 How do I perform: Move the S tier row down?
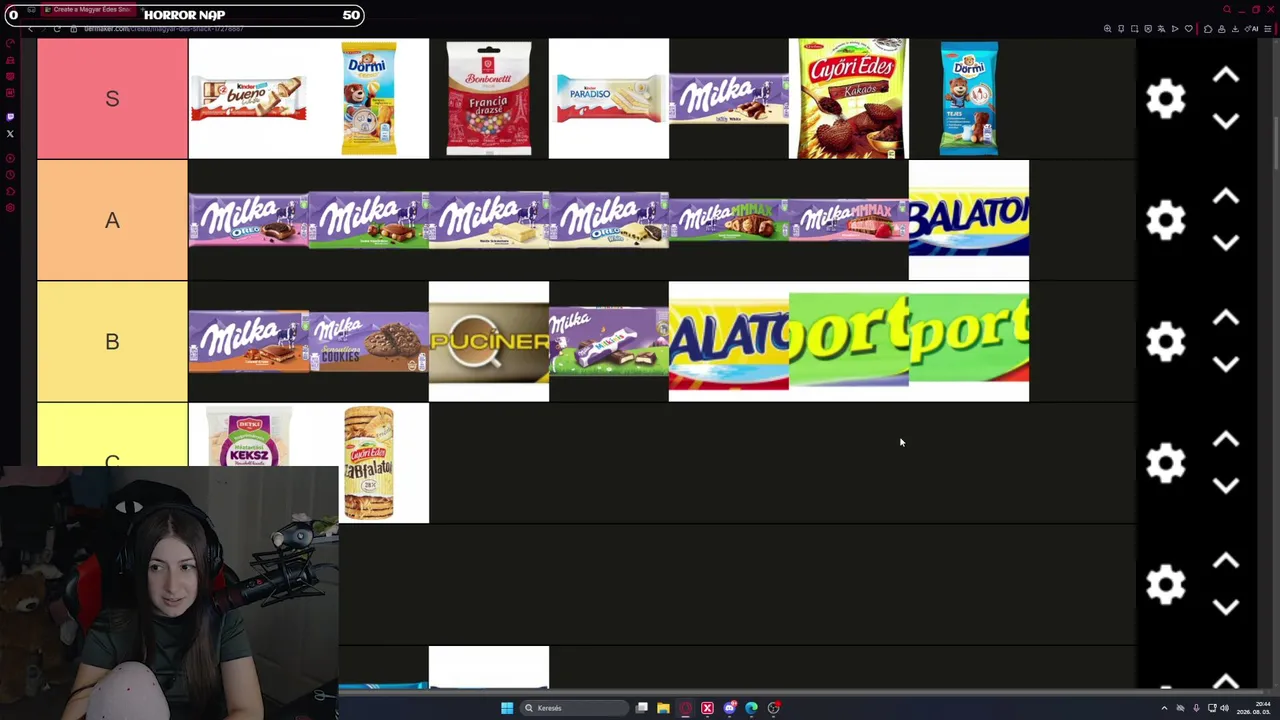pyautogui.click(x=1226, y=121)
